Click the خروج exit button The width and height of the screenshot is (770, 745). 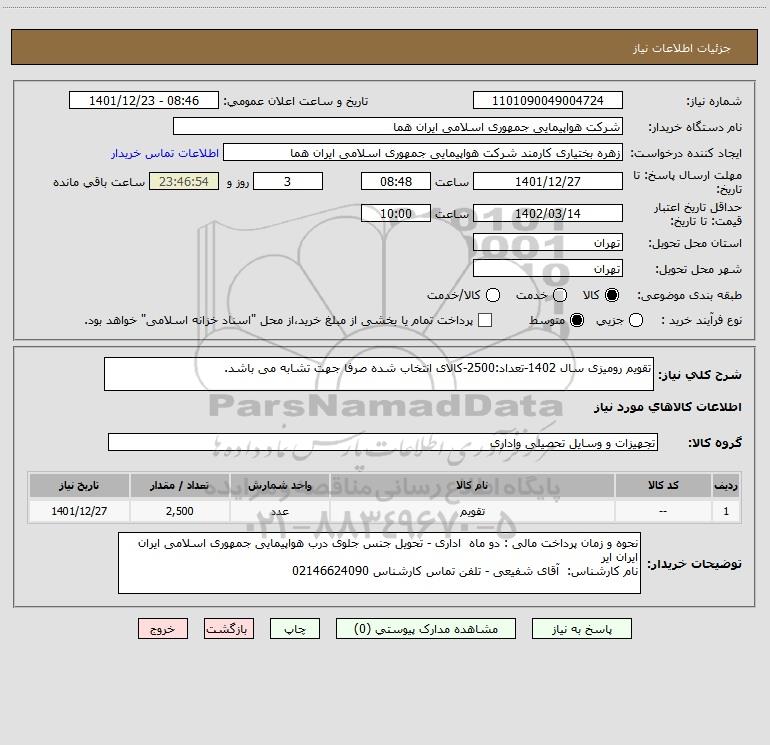coord(163,629)
